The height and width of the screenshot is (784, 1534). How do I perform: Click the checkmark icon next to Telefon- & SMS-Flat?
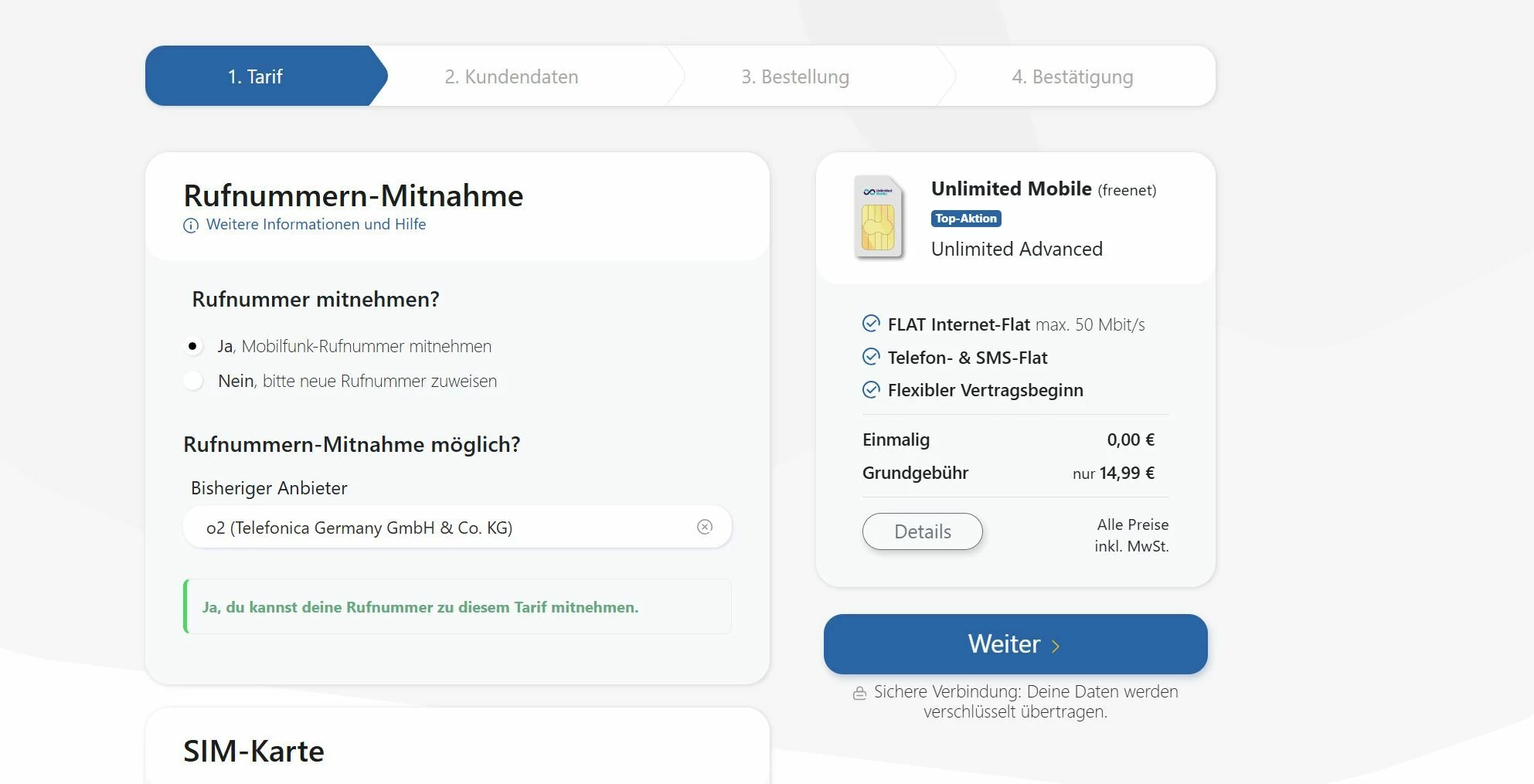871,357
